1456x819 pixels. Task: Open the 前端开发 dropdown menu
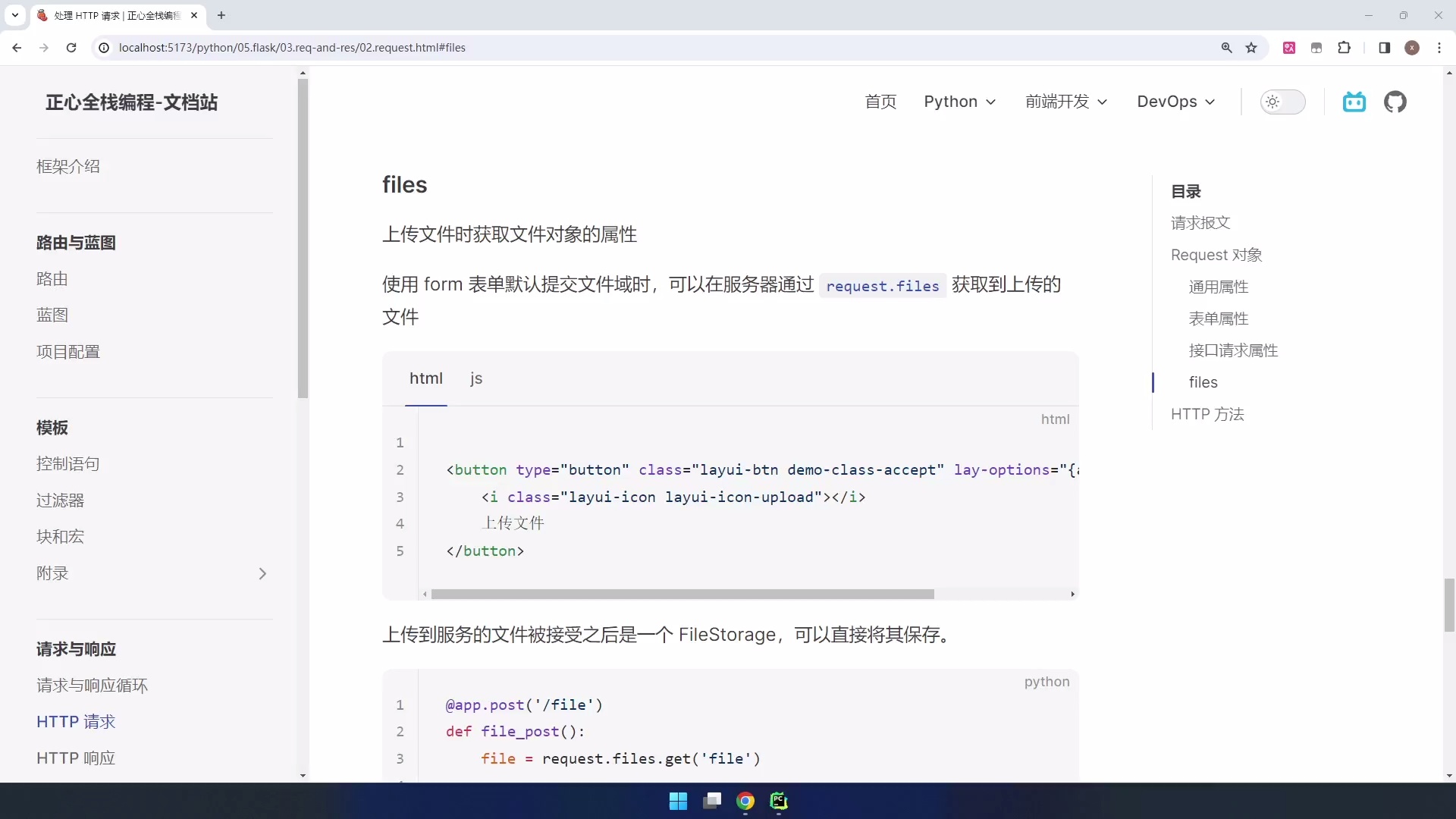[1065, 102]
